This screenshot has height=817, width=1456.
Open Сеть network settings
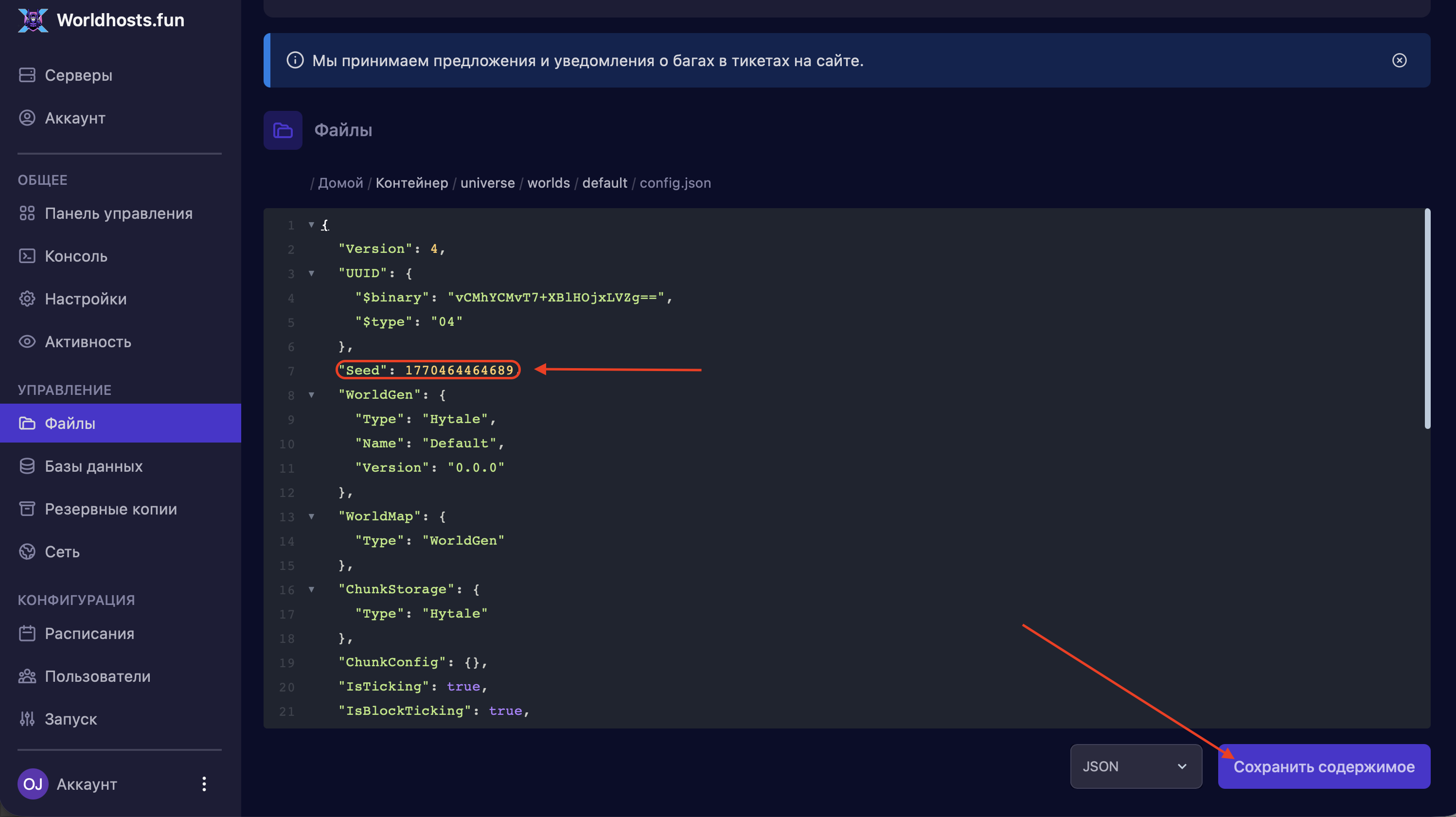[62, 552]
